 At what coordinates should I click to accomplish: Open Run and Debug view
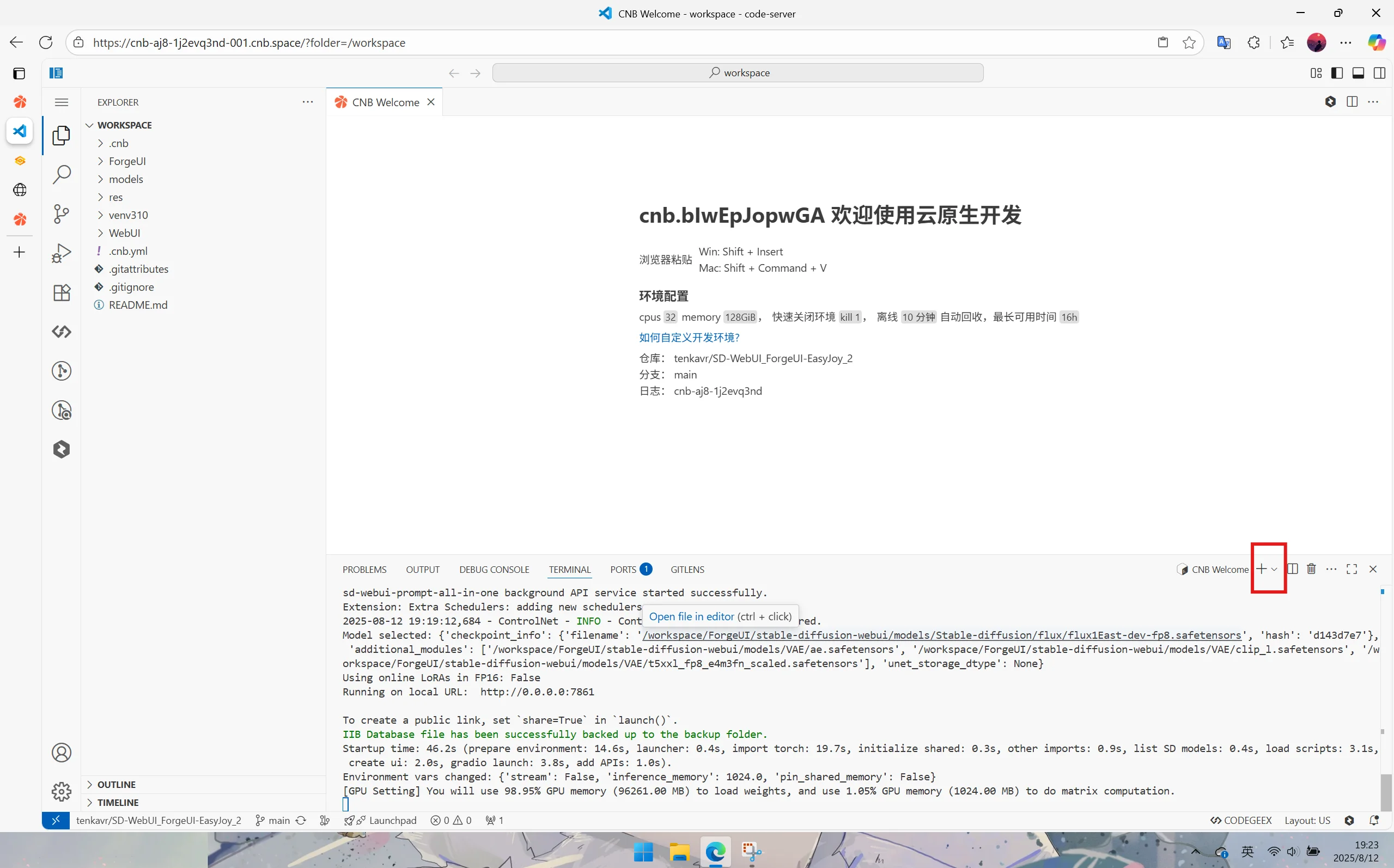(x=62, y=253)
